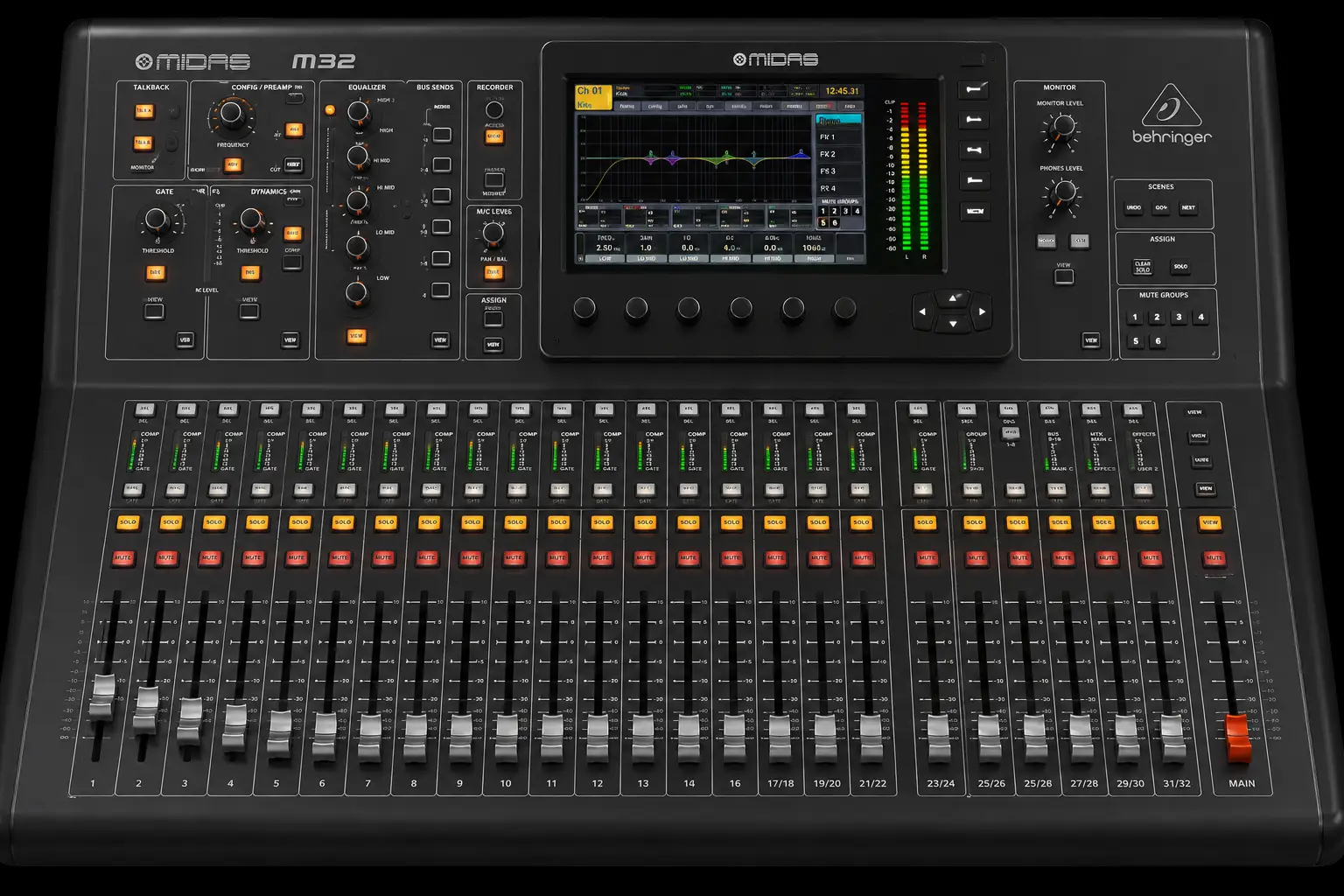Toggle SOLO on channel 7 strip

pos(386,522)
